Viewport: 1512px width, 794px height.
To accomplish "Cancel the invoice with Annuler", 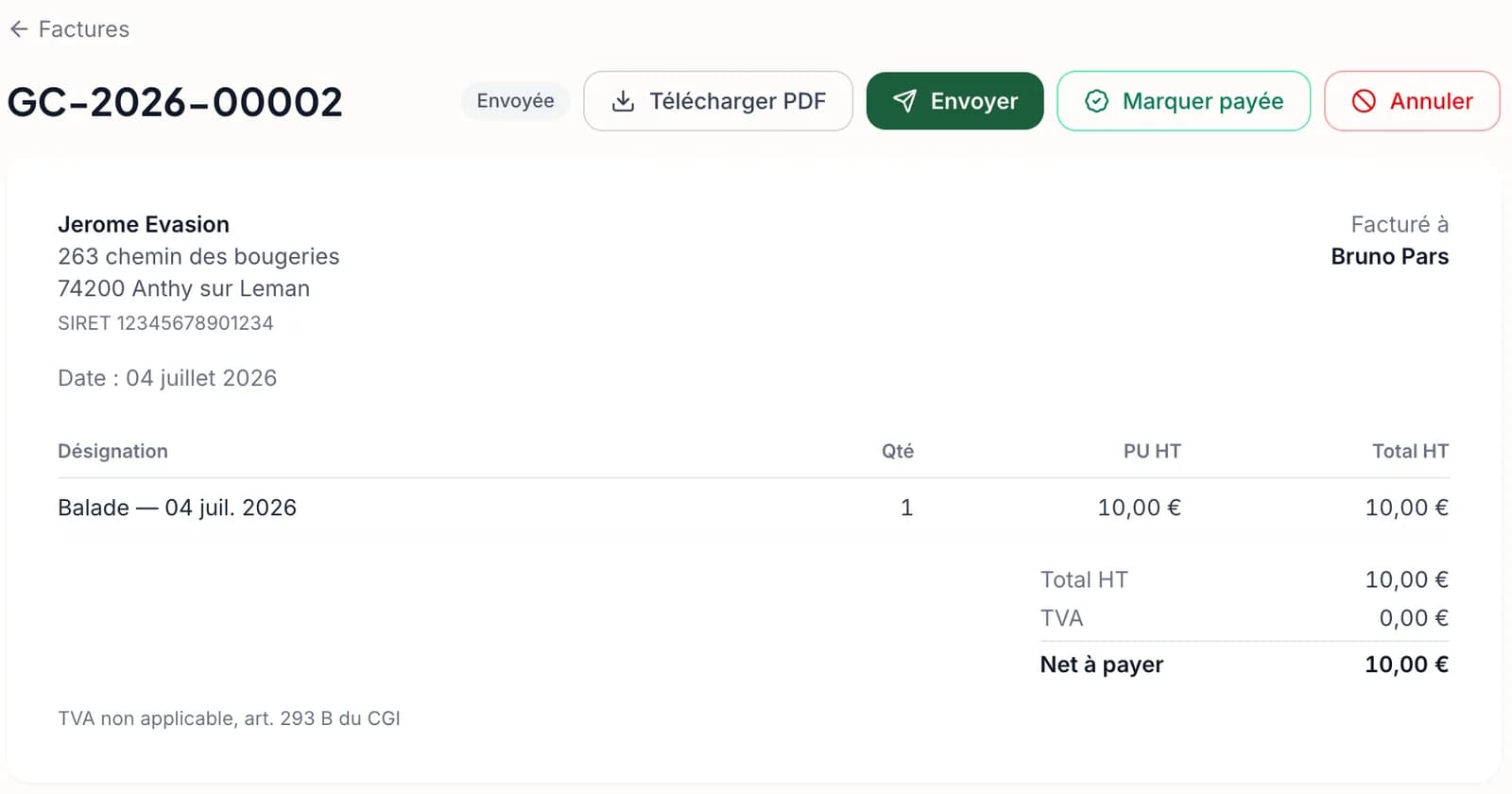I will coord(1412,101).
